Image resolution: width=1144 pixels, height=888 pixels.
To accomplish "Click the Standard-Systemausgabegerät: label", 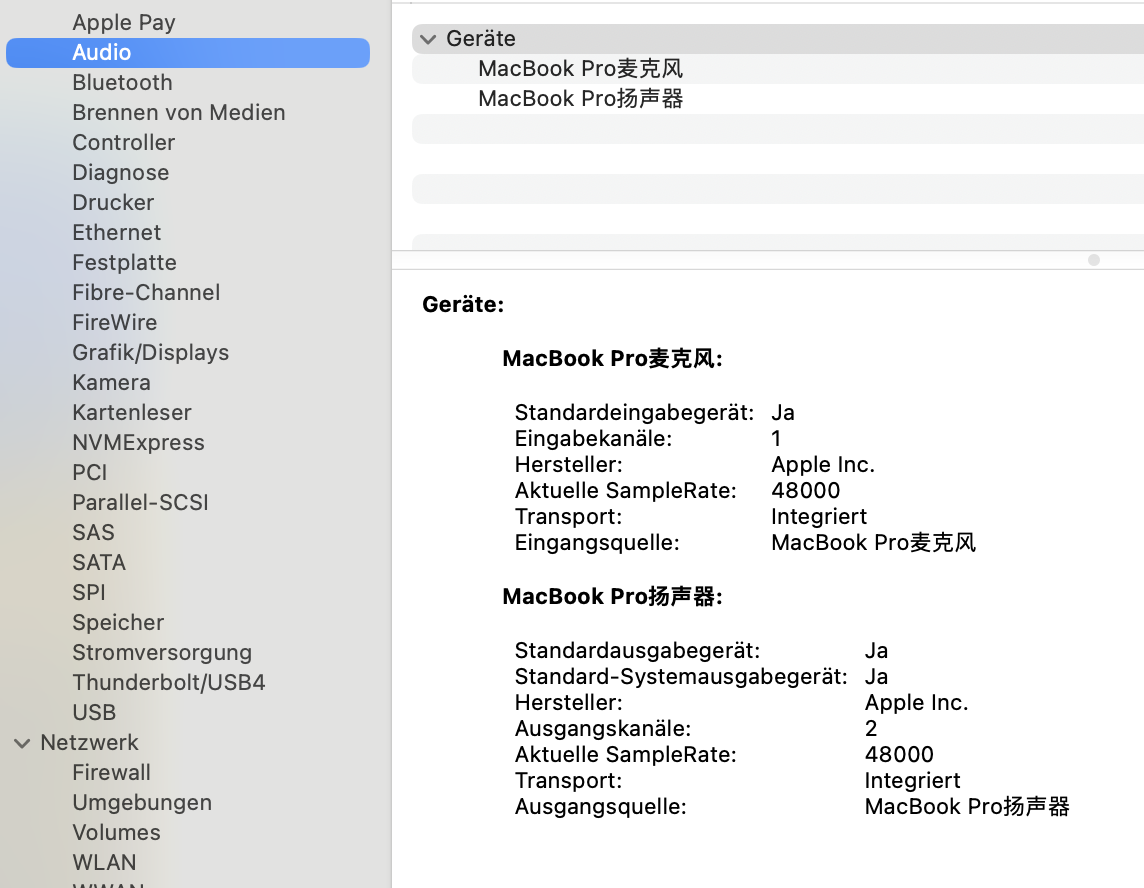I will 681,676.
